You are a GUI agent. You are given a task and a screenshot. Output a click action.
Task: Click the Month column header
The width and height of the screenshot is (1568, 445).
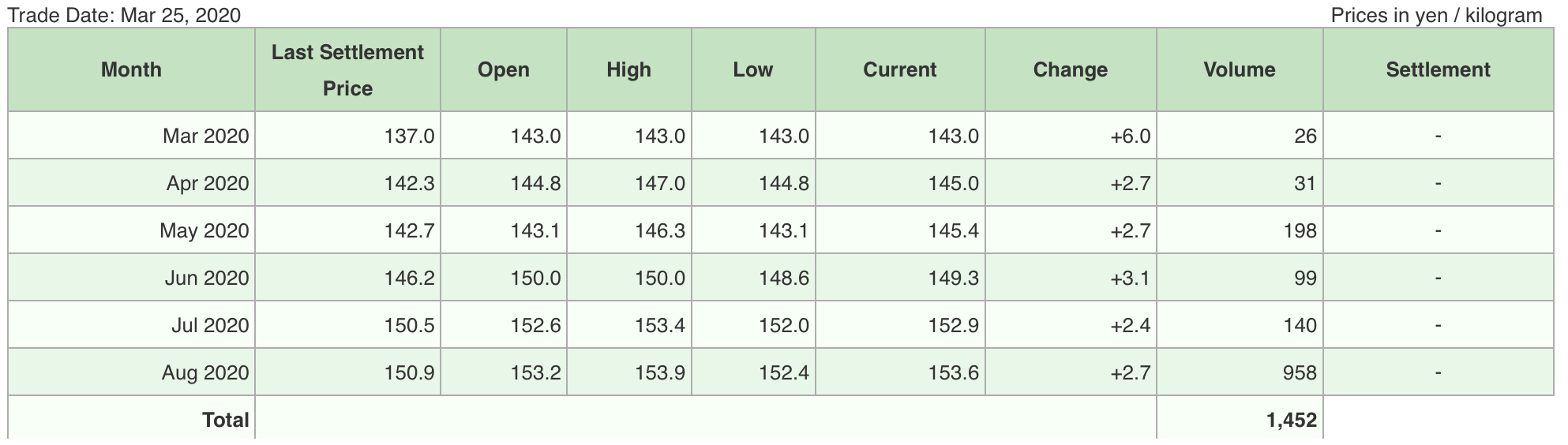(x=131, y=69)
